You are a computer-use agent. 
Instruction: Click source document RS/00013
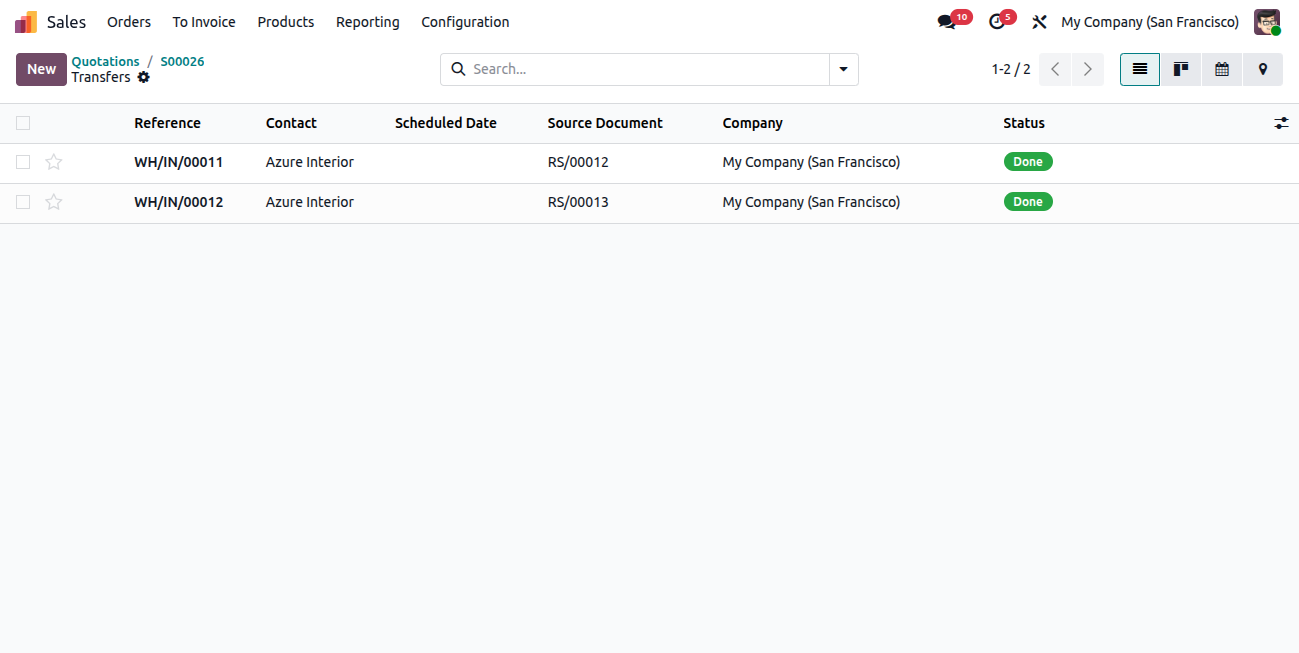(x=578, y=202)
